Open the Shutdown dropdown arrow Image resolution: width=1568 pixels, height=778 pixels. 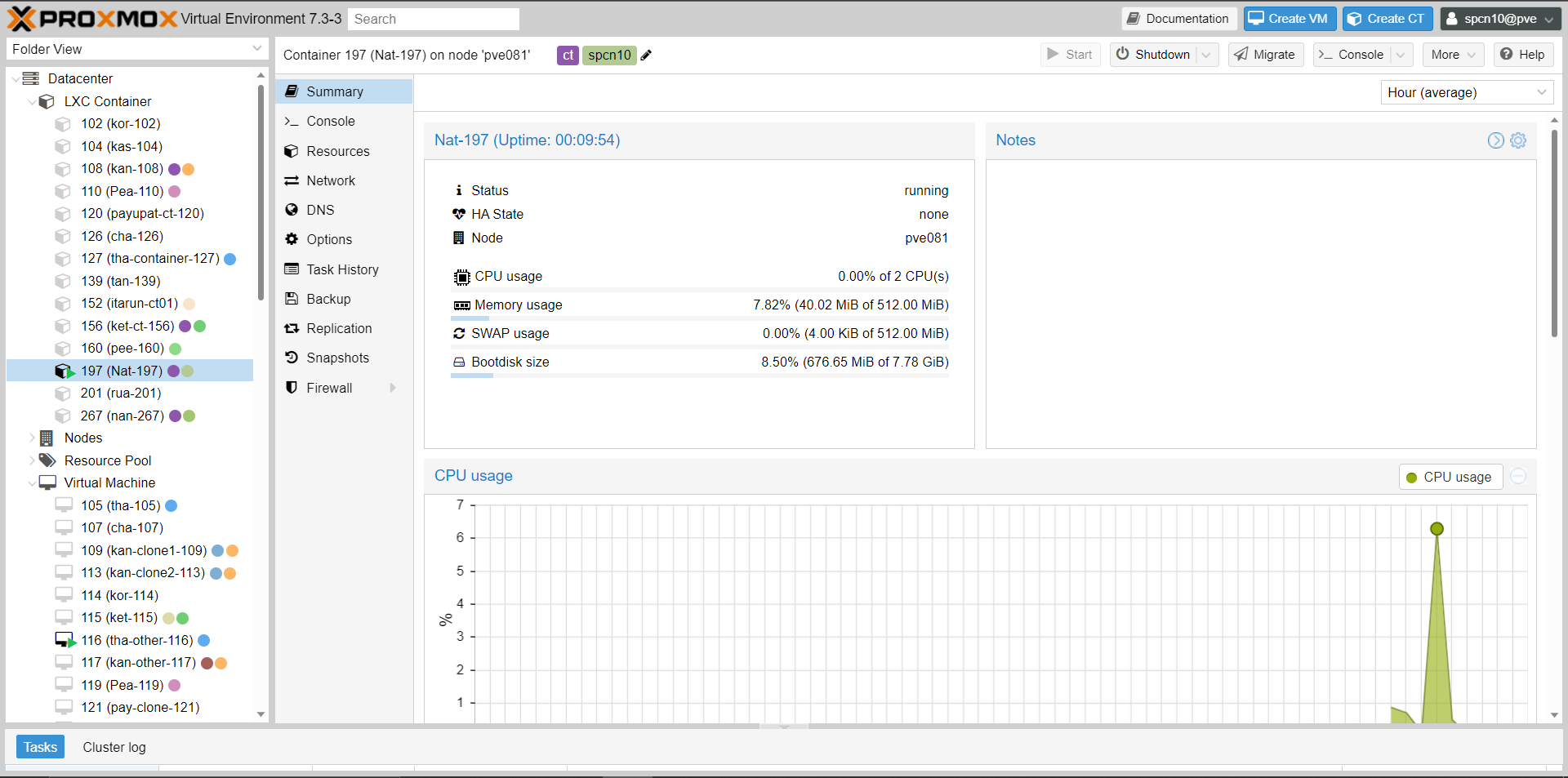pos(1207,55)
